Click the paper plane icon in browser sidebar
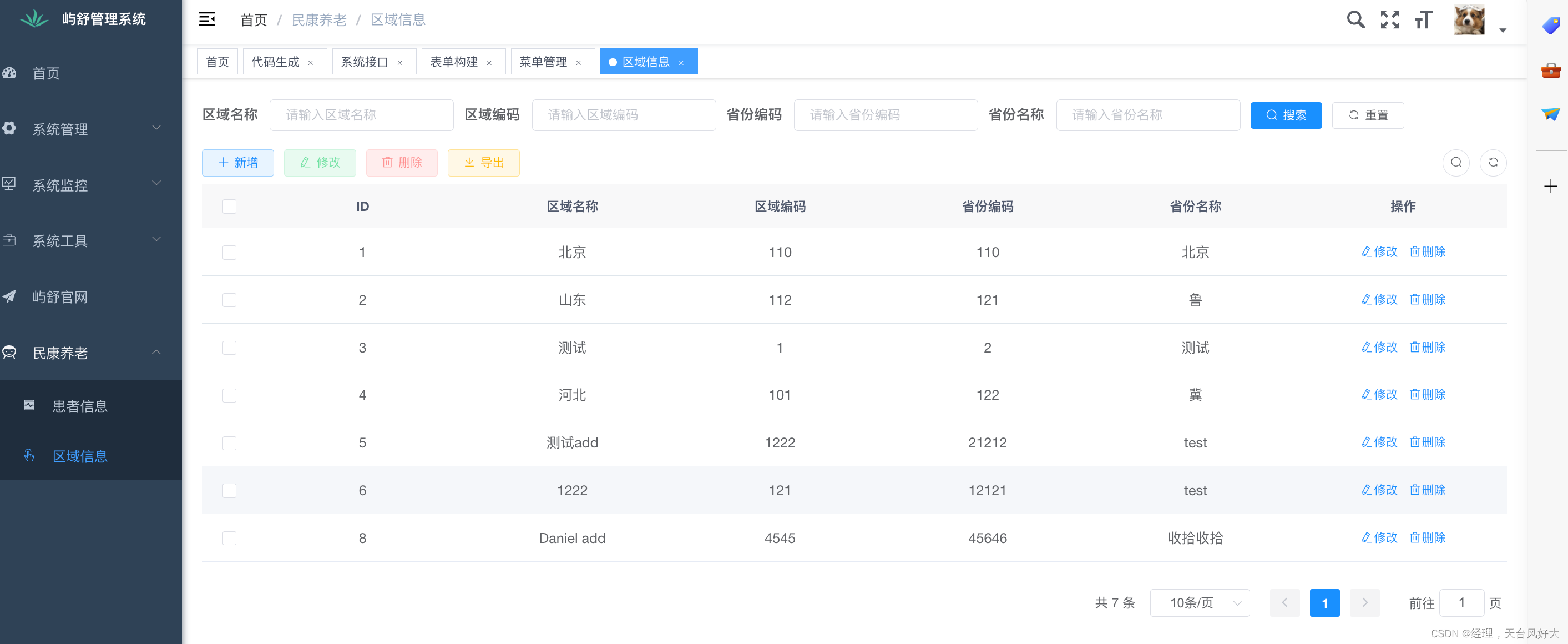This screenshot has width=1568, height=644. click(1550, 114)
